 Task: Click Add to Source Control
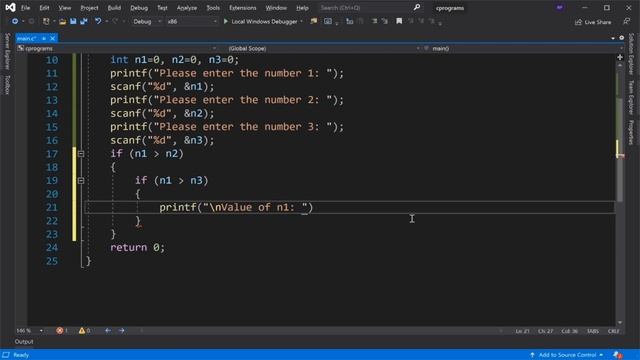click(567, 355)
